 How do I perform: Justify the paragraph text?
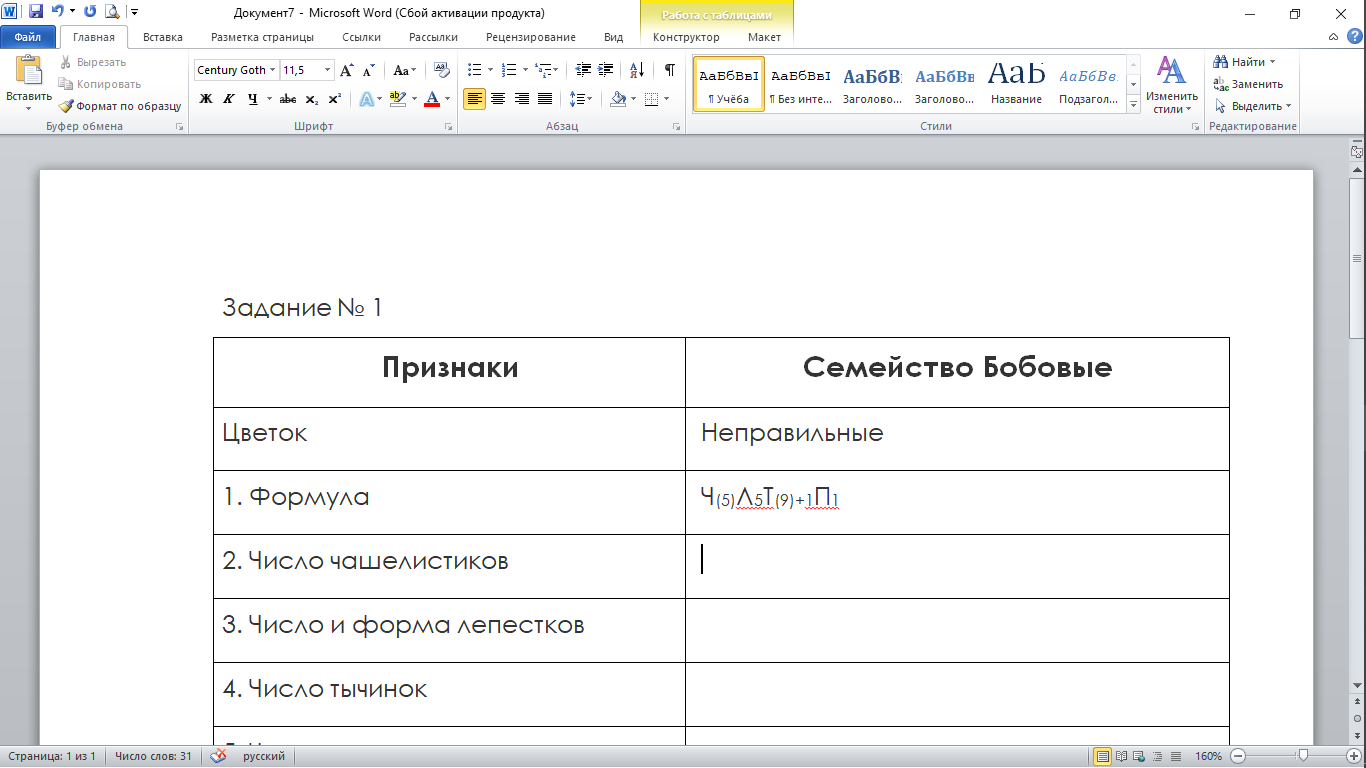pos(545,99)
